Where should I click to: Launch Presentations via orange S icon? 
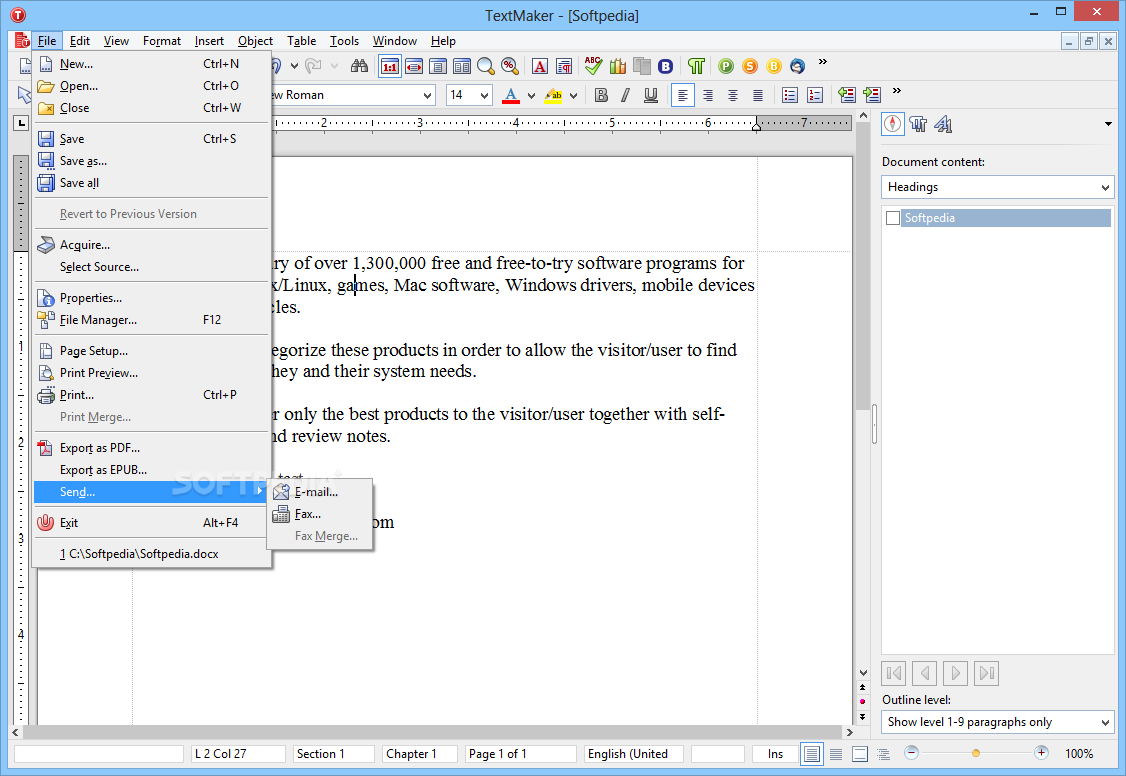(x=750, y=67)
